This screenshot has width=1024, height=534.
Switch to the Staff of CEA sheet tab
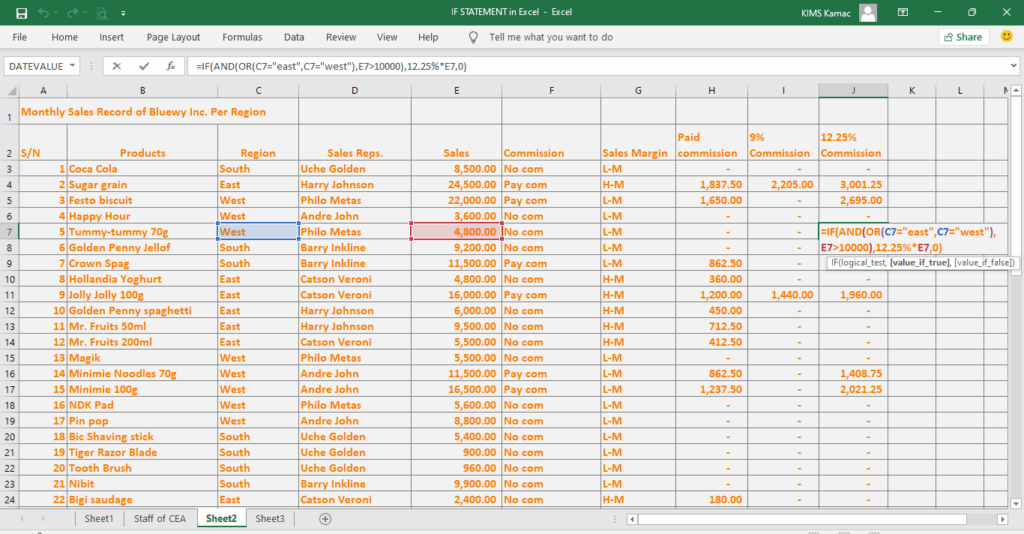159,519
